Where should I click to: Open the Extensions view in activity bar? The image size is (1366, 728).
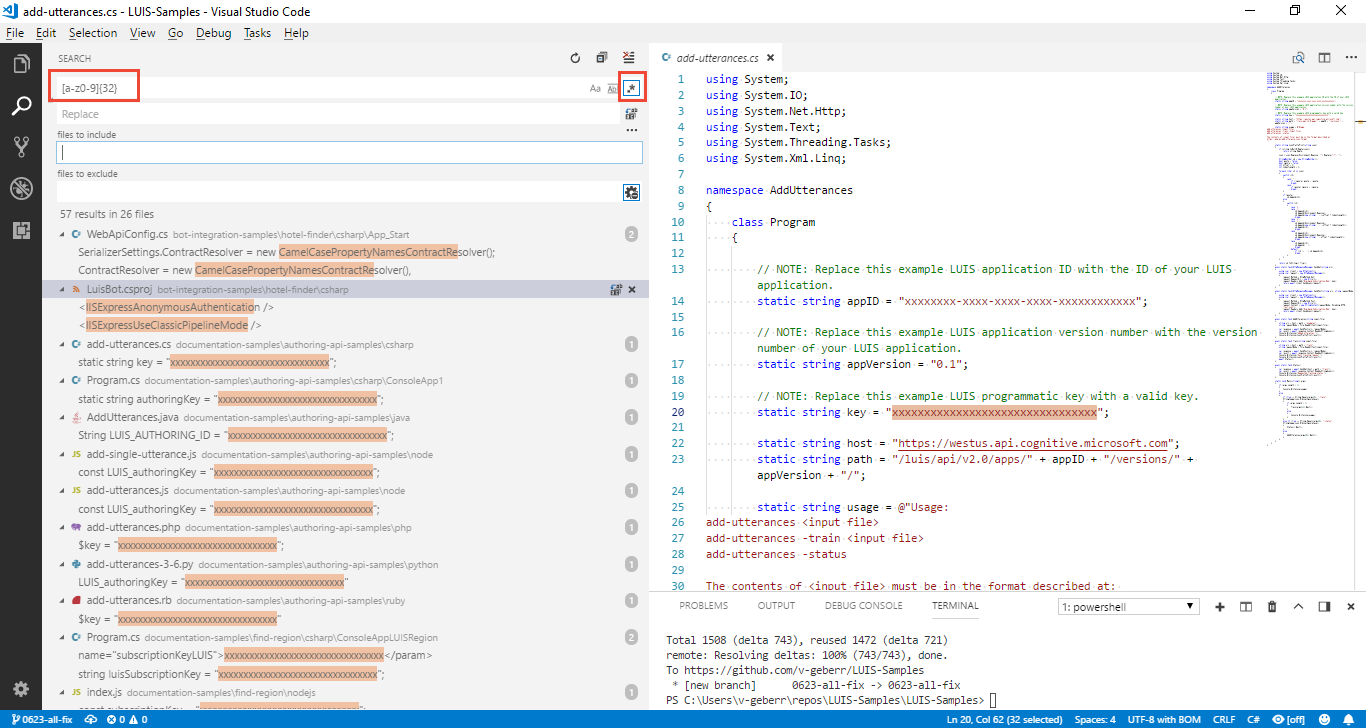[21, 230]
